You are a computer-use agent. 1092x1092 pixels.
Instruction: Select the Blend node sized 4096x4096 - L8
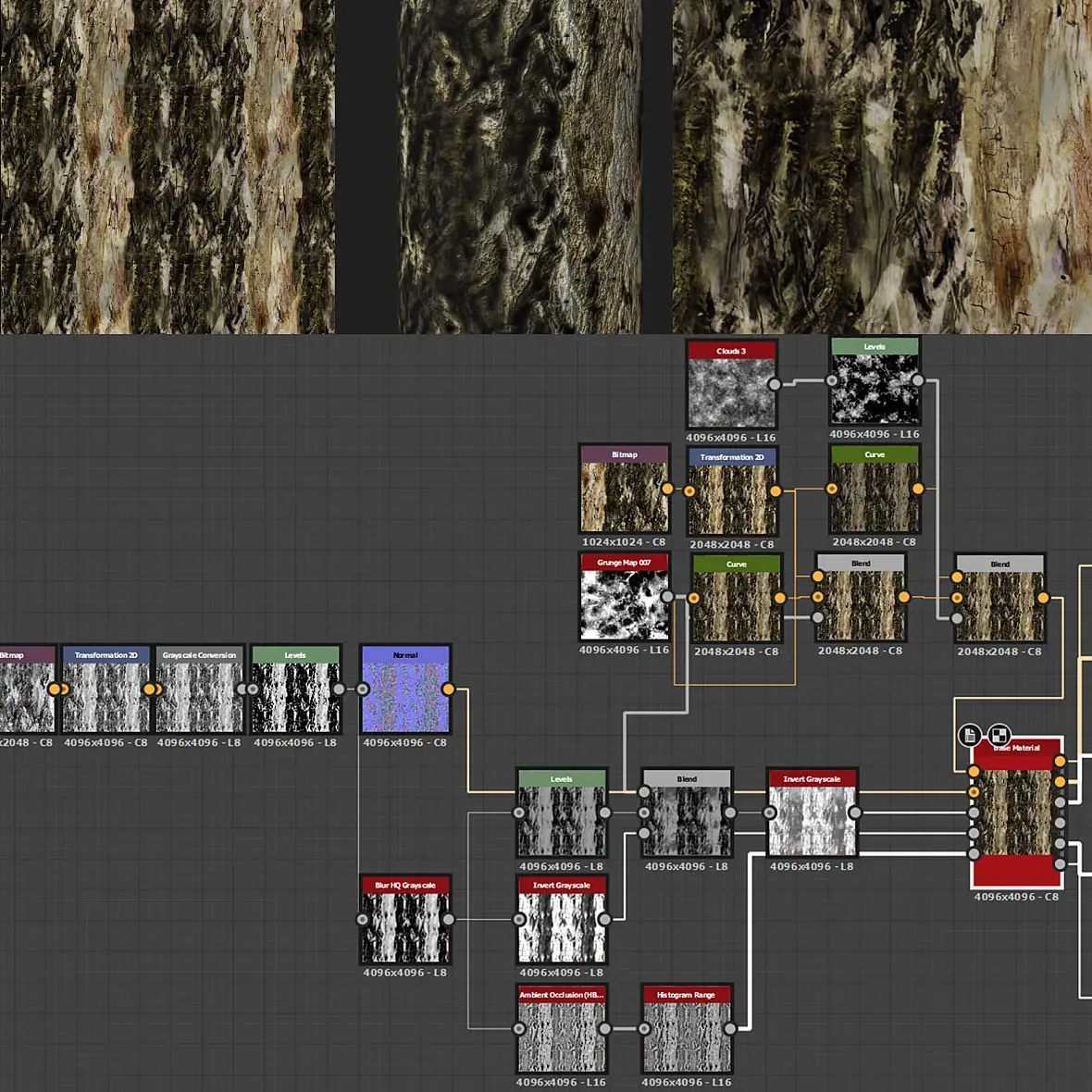(686, 813)
